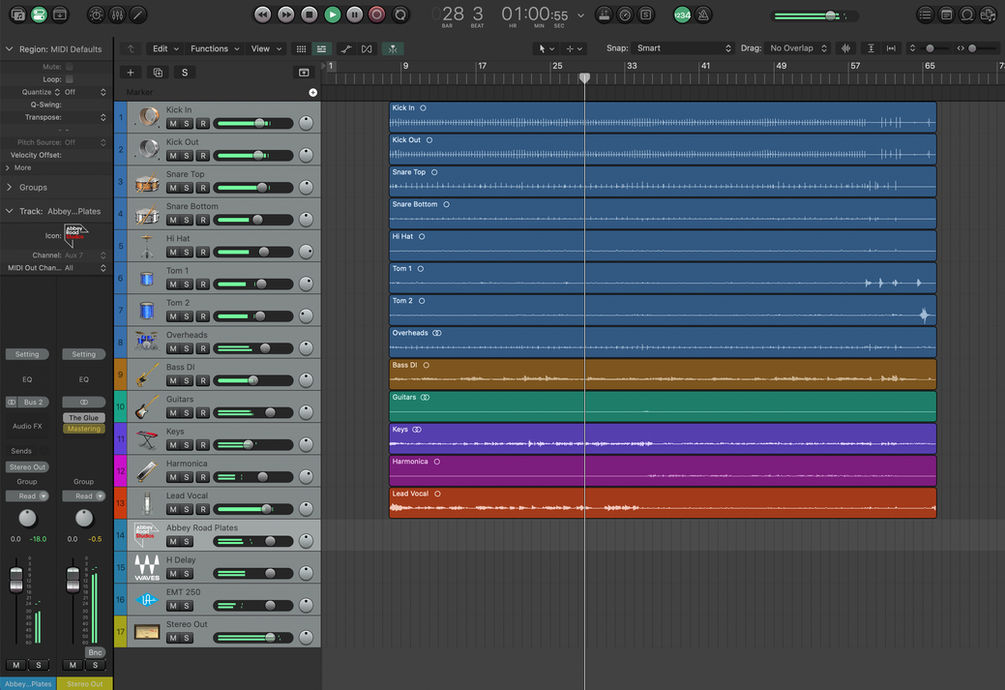Click the Bnc button on Stereo Out strip

click(96, 652)
